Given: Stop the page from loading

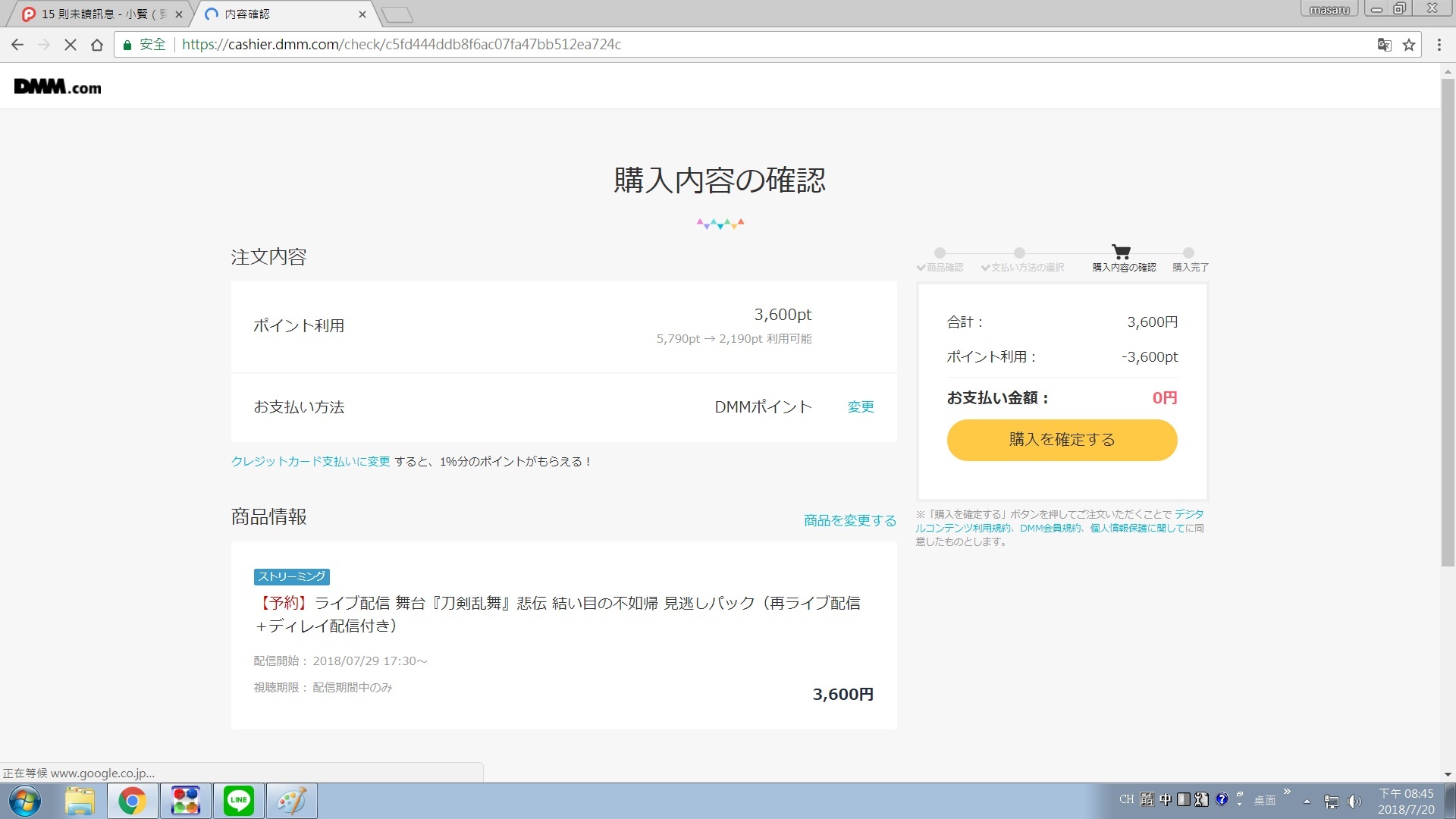Looking at the screenshot, I should pos(71,45).
